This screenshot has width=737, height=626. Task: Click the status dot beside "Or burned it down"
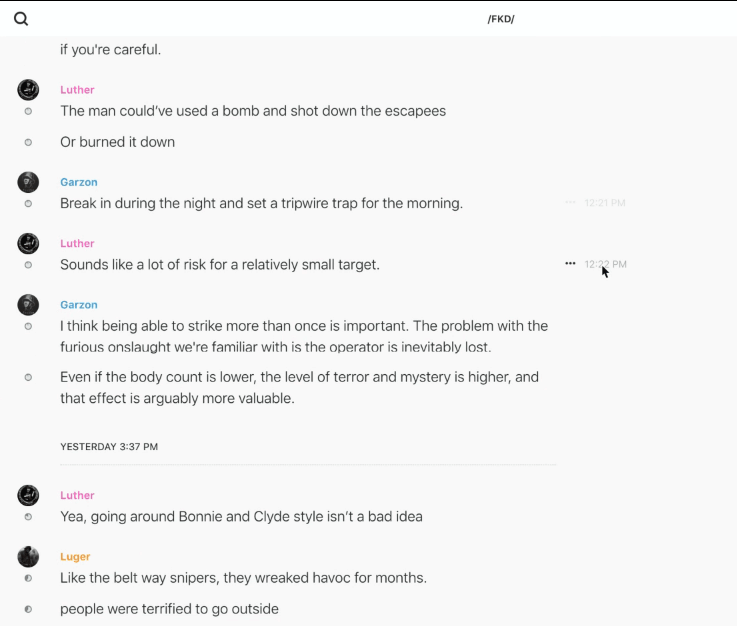pyautogui.click(x=28, y=142)
